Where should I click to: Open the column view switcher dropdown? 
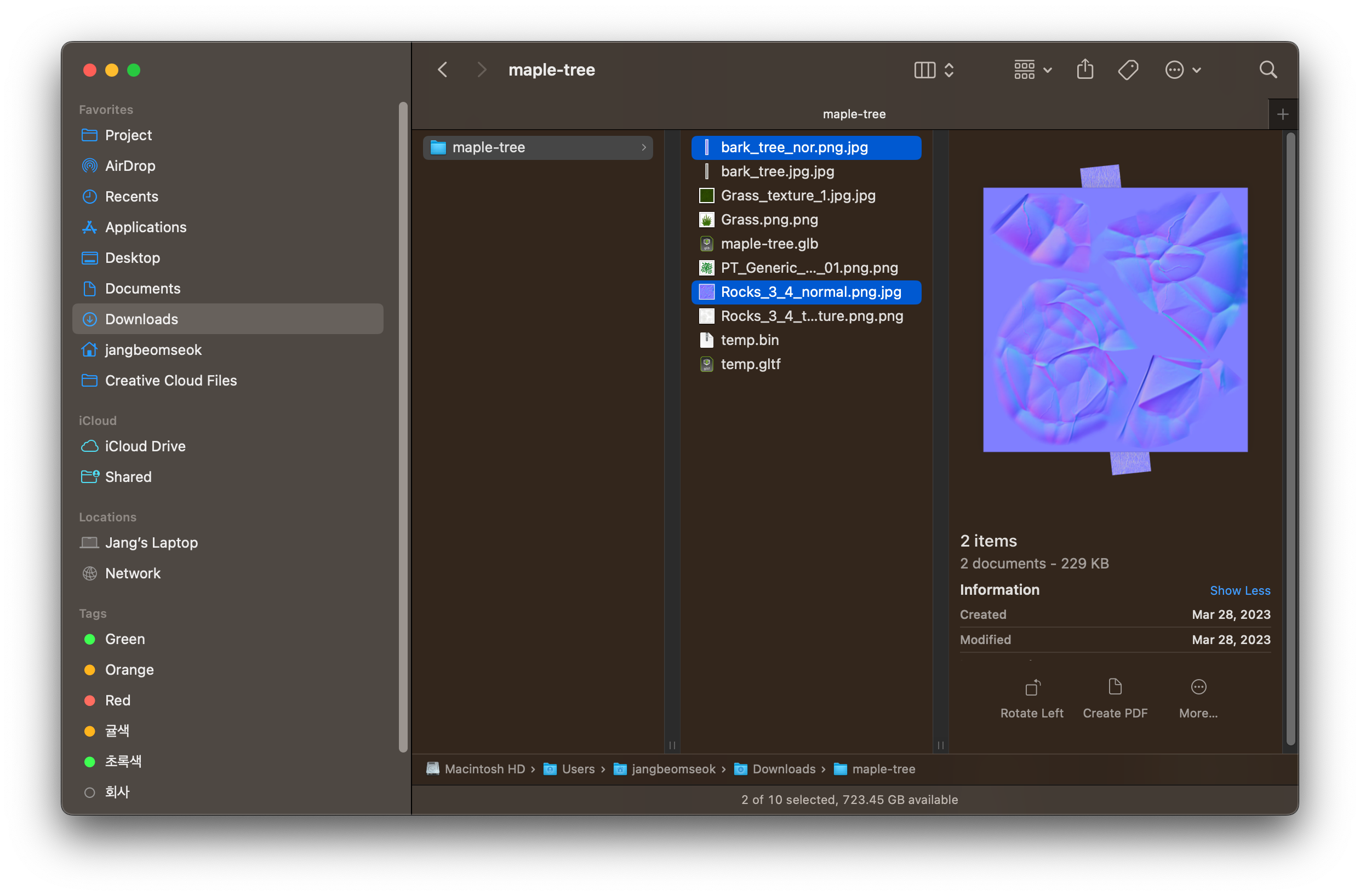coord(934,70)
